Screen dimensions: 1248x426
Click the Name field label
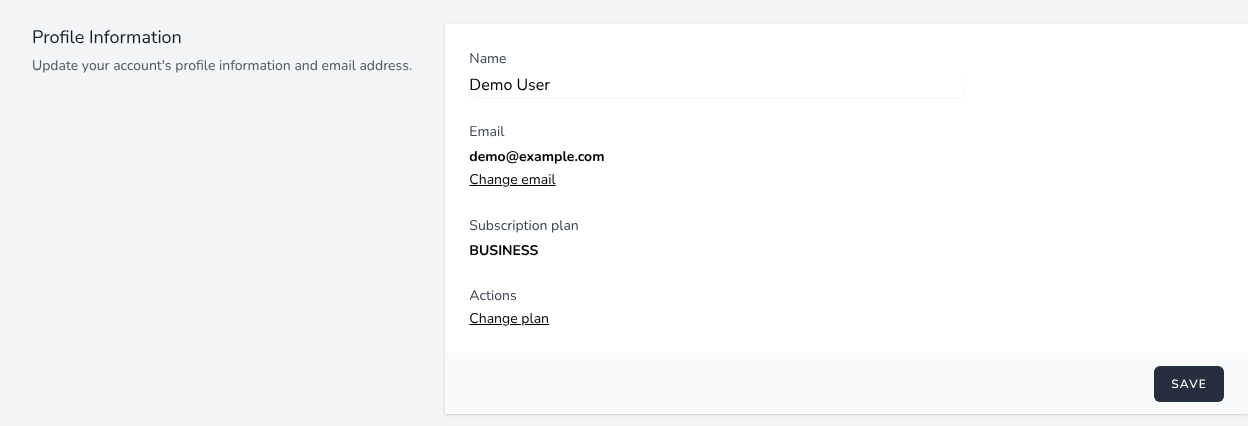coord(488,58)
